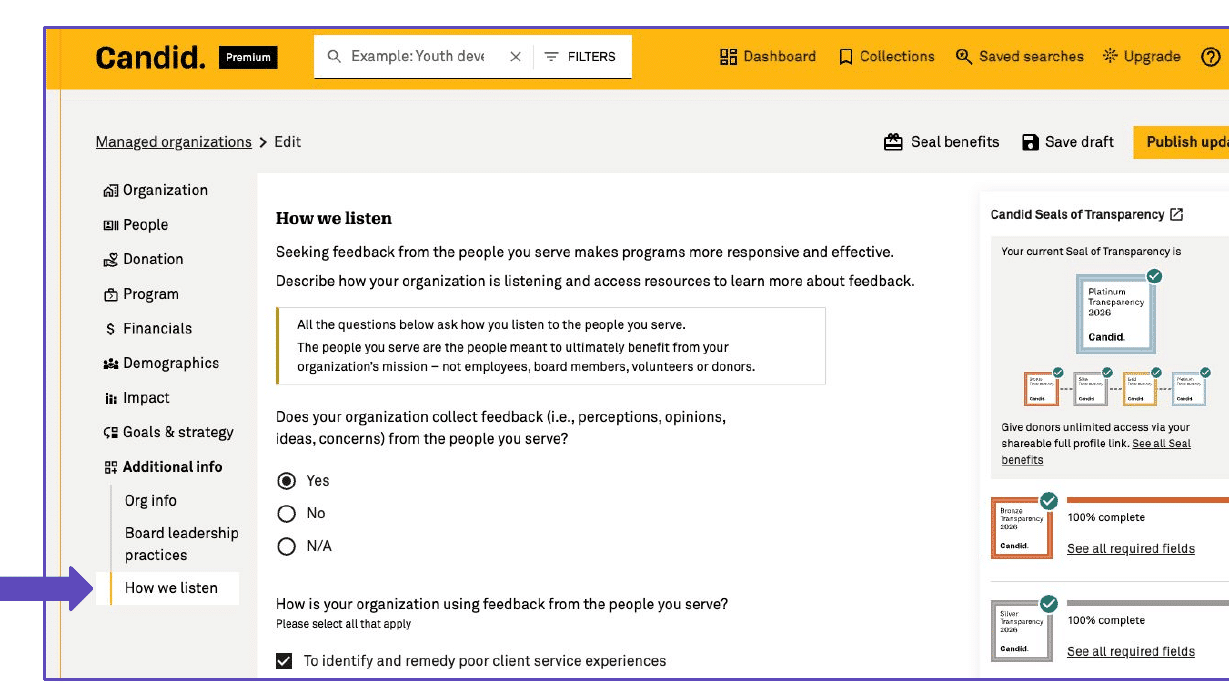Select the How we listen sub-item
Image resolution: width=1229 pixels, height=692 pixels.
click(168, 588)
